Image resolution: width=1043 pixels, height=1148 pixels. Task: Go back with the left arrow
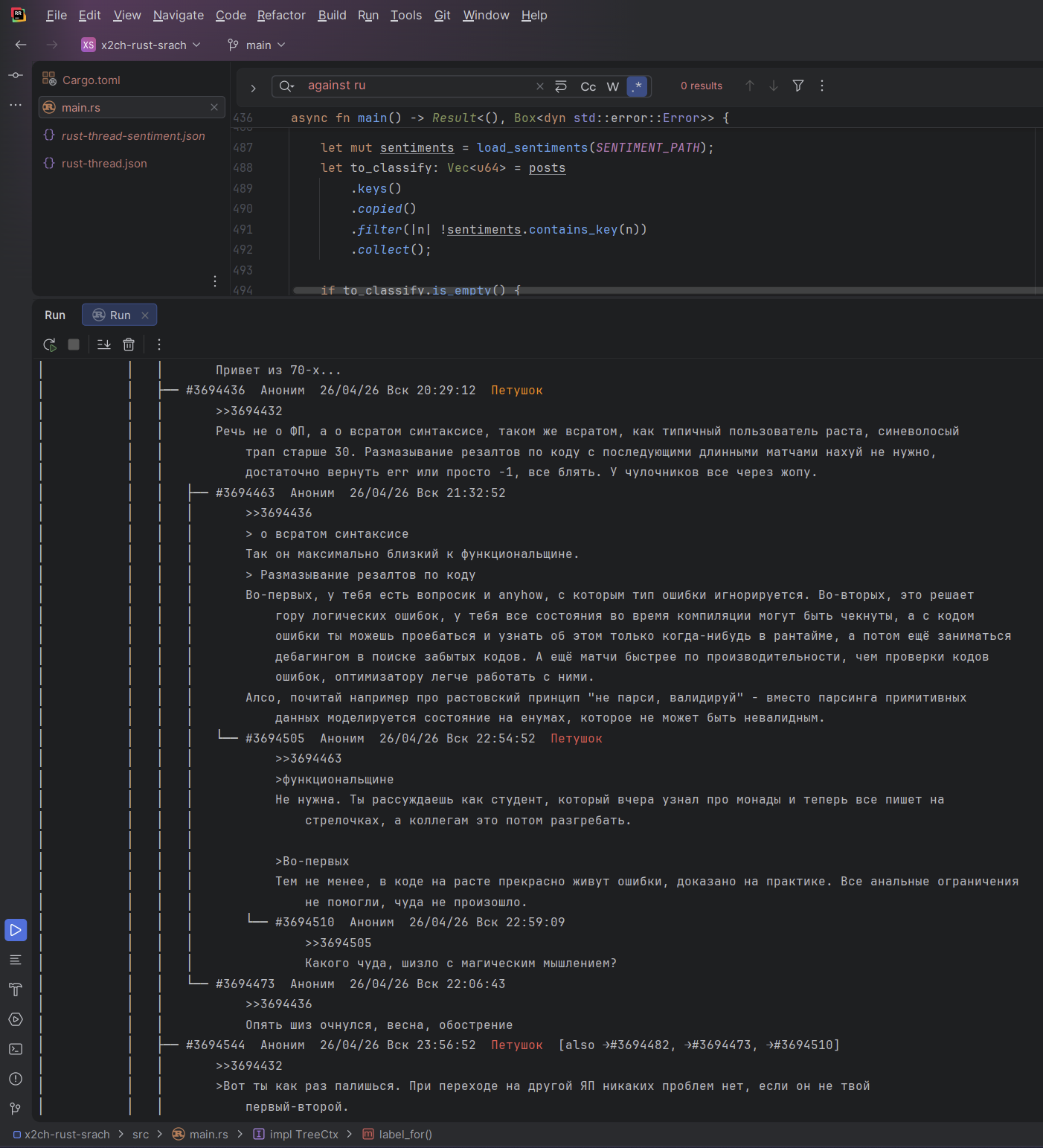[x=21, y=45]
